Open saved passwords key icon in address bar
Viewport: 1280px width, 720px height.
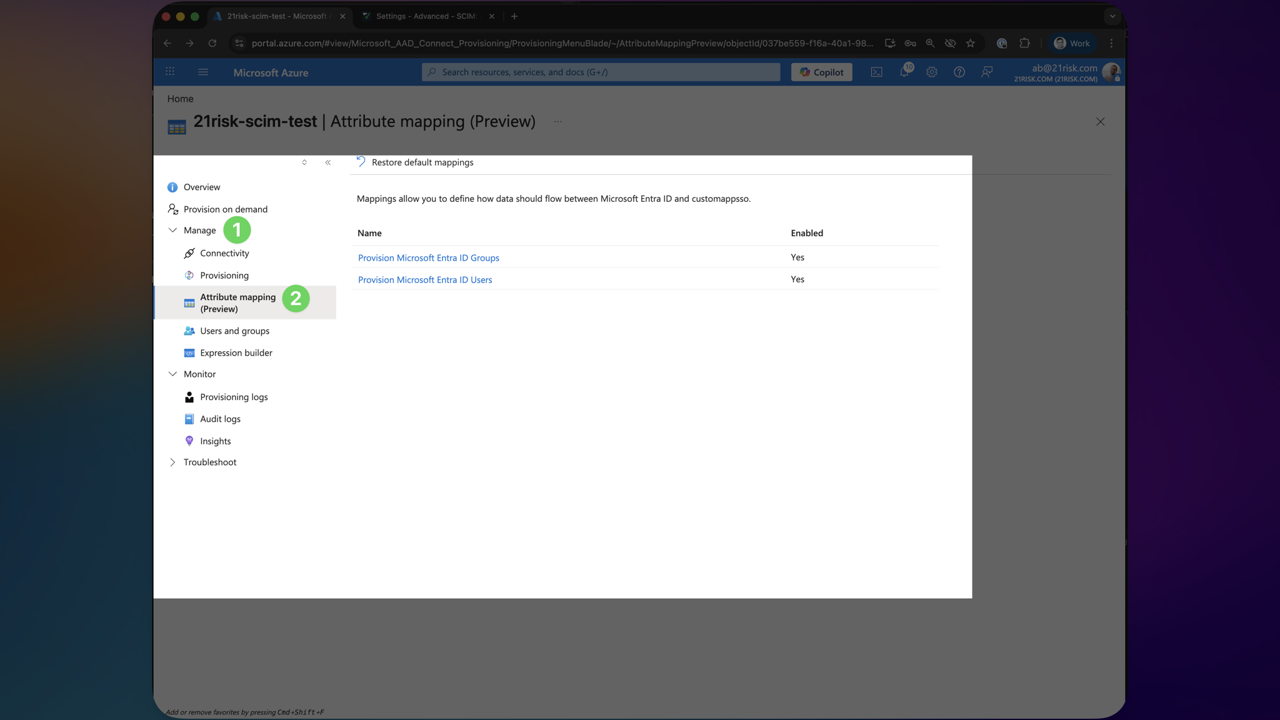(909, 43)
